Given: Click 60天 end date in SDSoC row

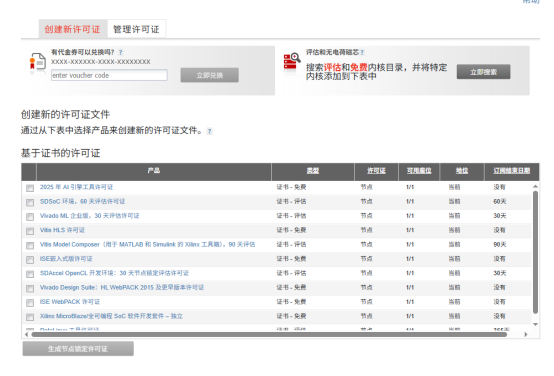Looking at the screenshot, I should (500, 201).
